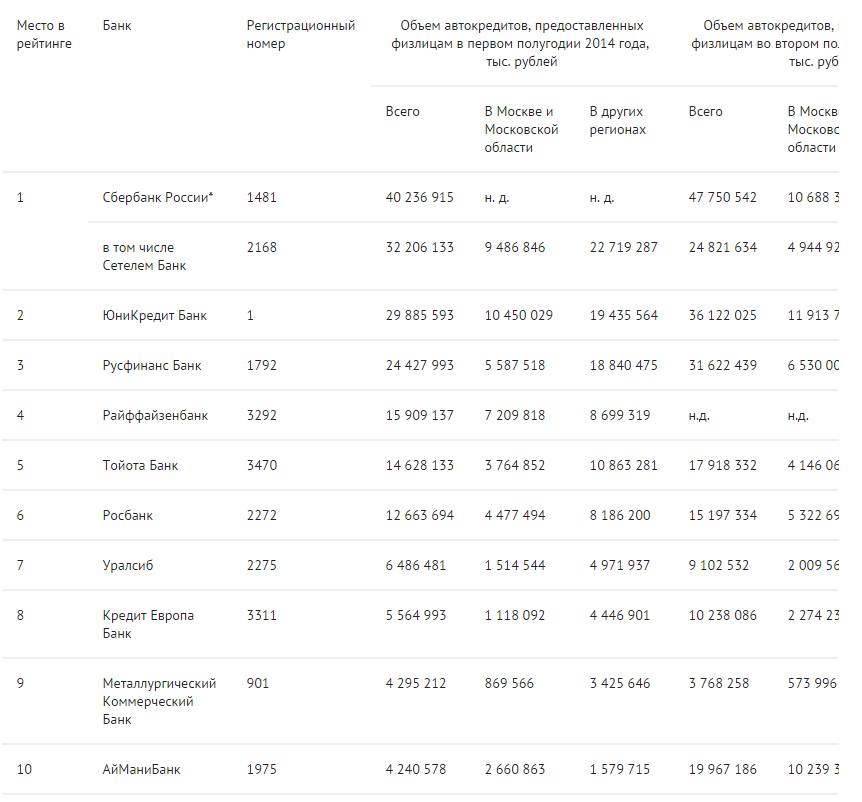Select the value 3 768 258
Screen dimensions: 862x802
[x=719, y=684]
